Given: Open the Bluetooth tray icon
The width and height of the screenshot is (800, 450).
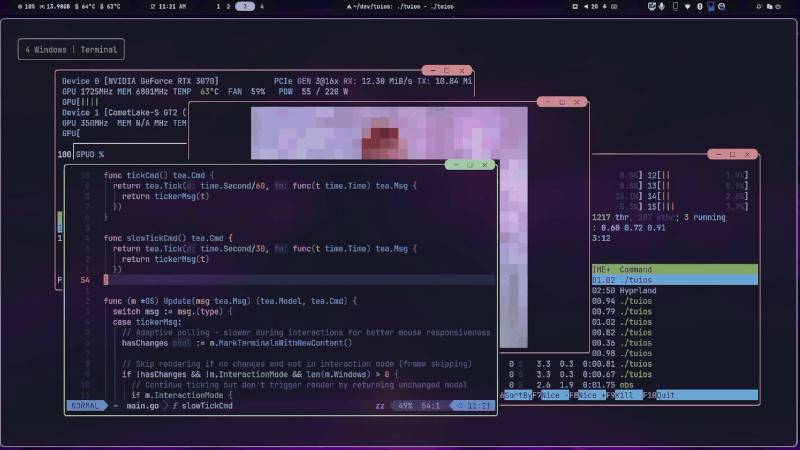Looking at the screenshot, I should [x=699, y=7].
